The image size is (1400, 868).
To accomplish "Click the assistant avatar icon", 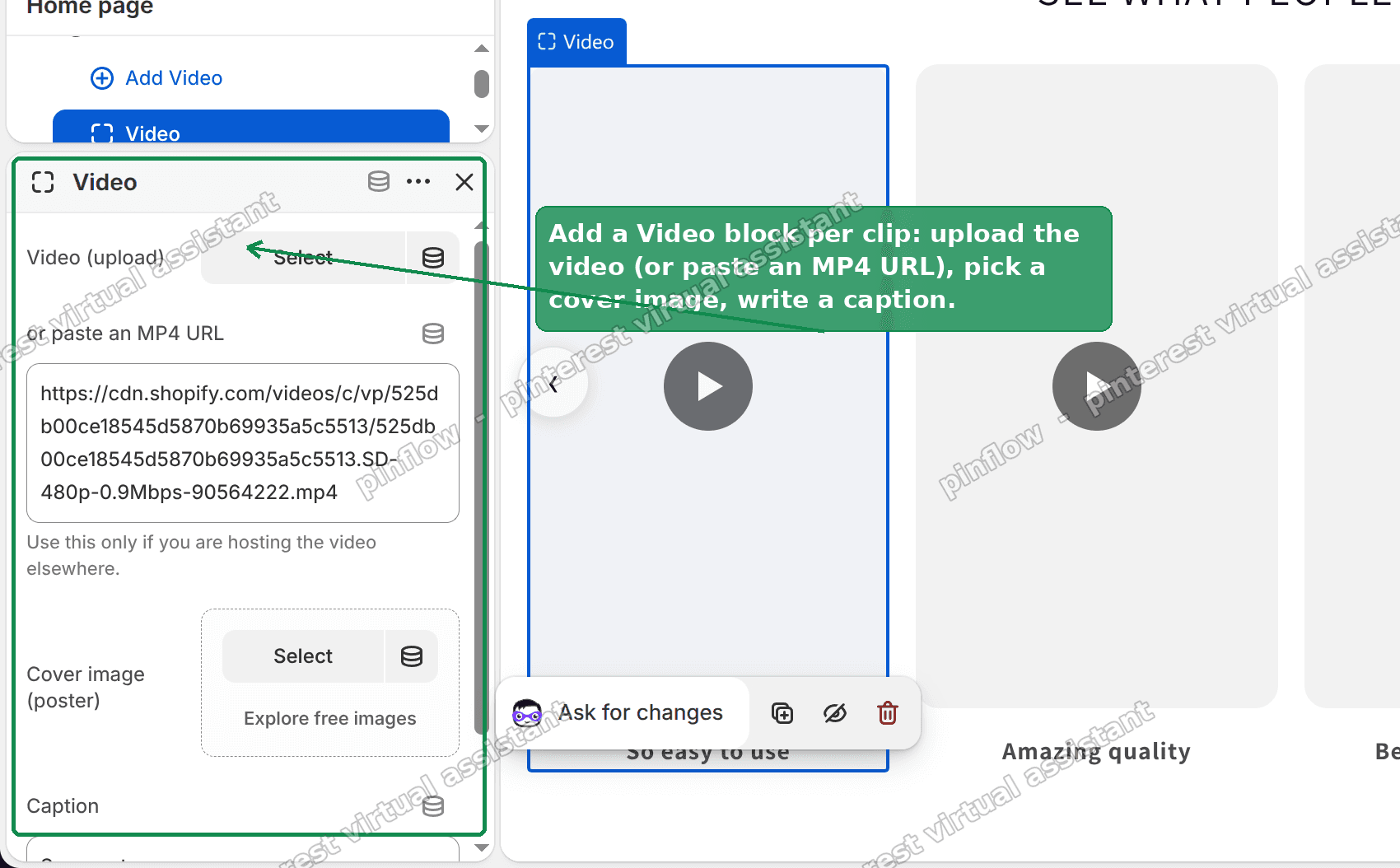I will coord(527,713).
